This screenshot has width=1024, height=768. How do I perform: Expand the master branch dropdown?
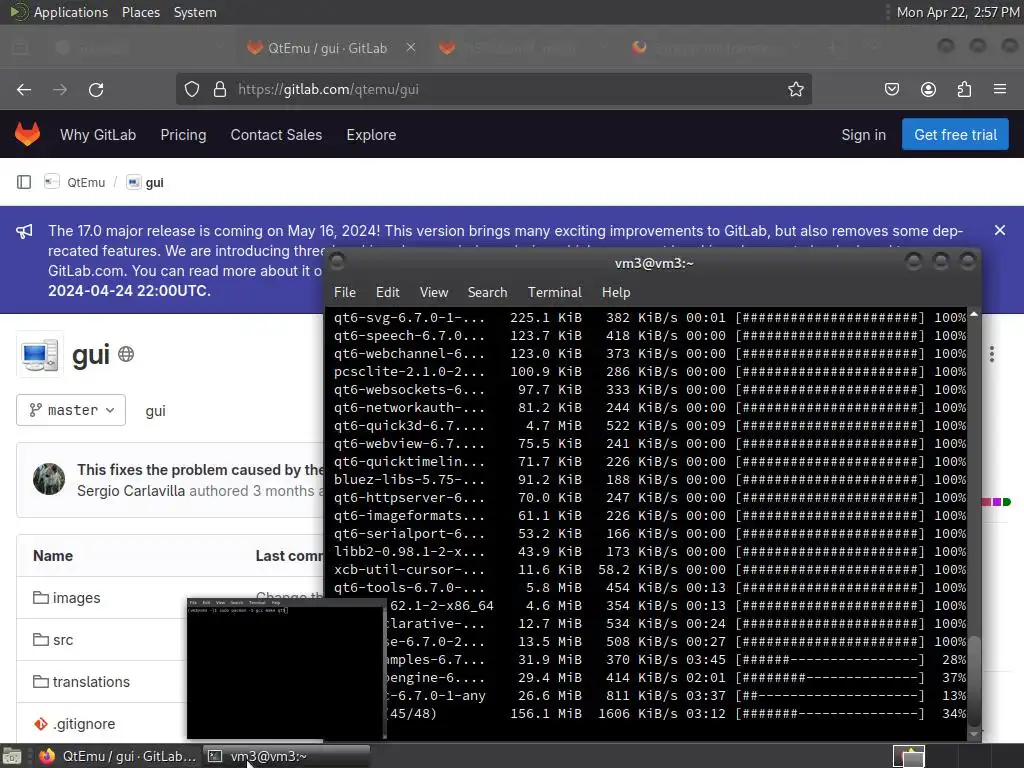click(x=71, y=410)
